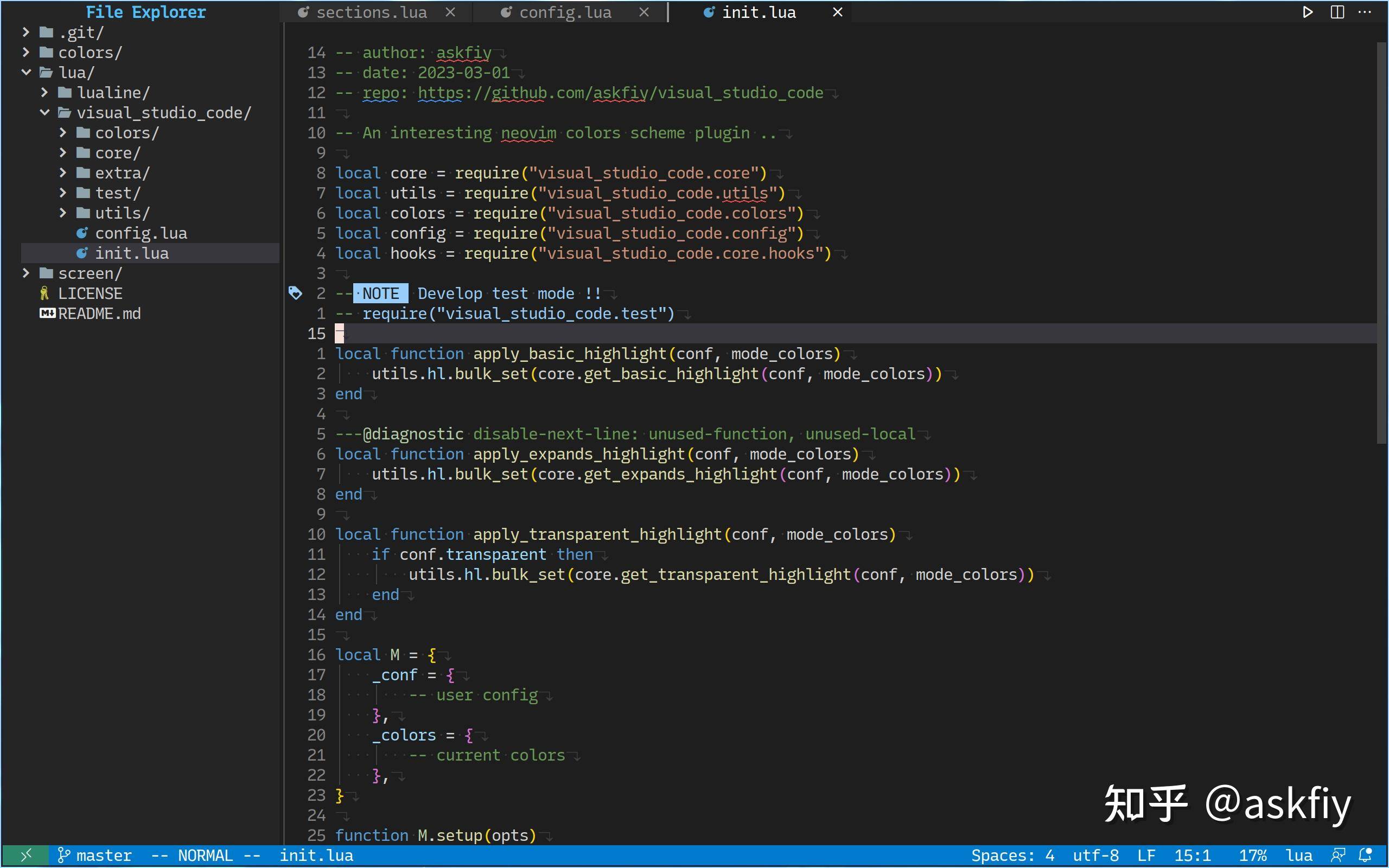
Task: Expand the root colors folder chevron
Action: (x=26, y=52)
